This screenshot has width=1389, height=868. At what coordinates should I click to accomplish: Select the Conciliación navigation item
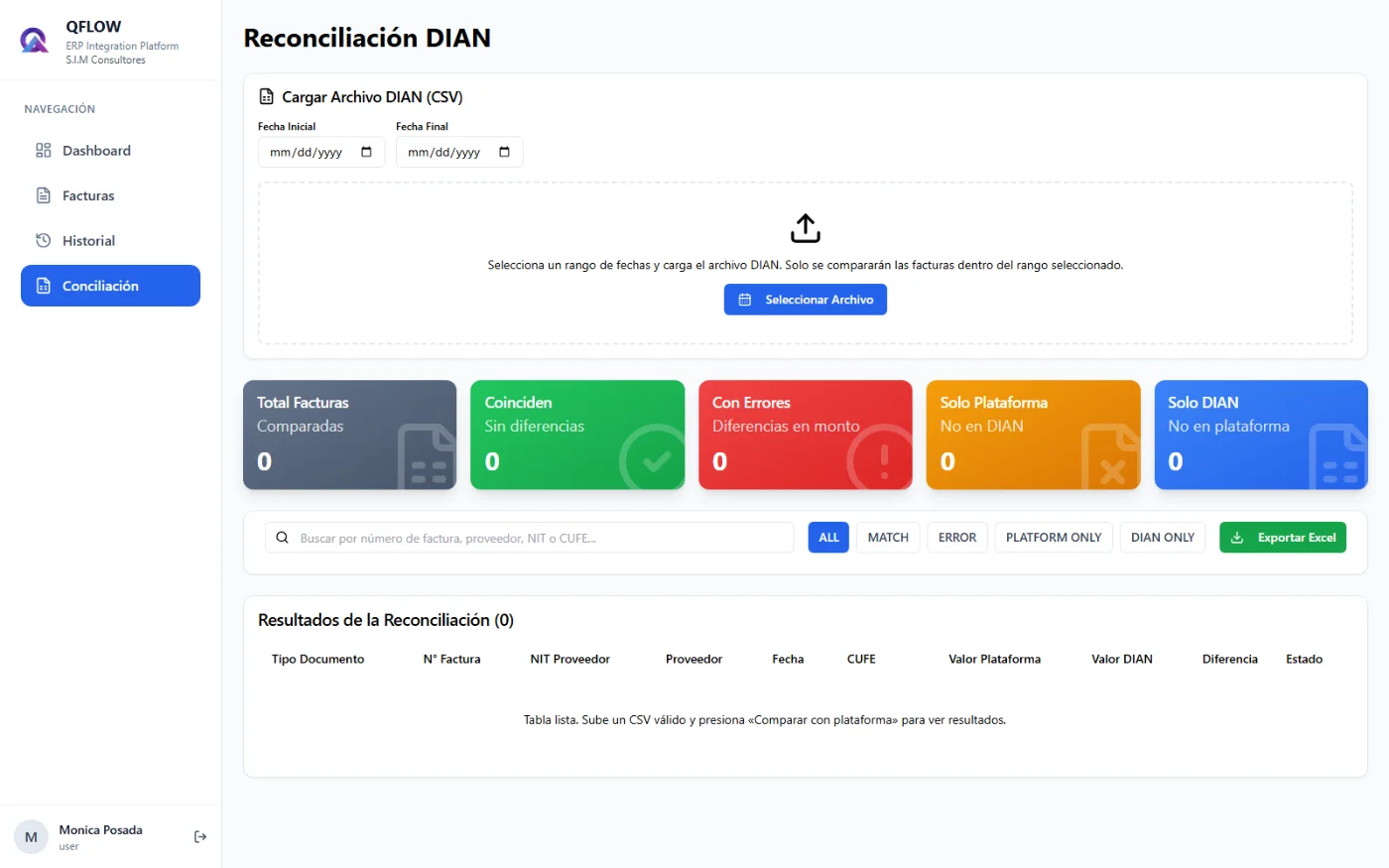tap(110, 286)
